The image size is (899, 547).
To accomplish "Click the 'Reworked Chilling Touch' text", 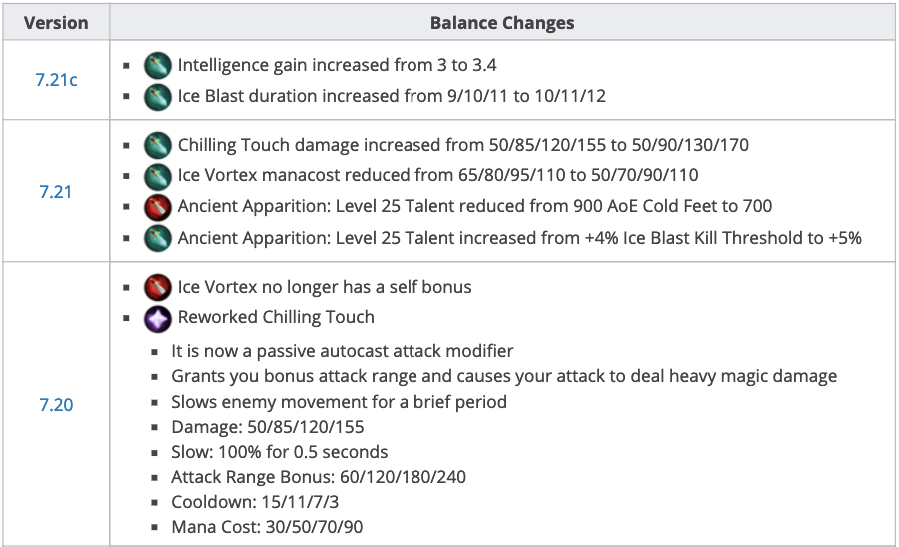I will tap(276, 318).
